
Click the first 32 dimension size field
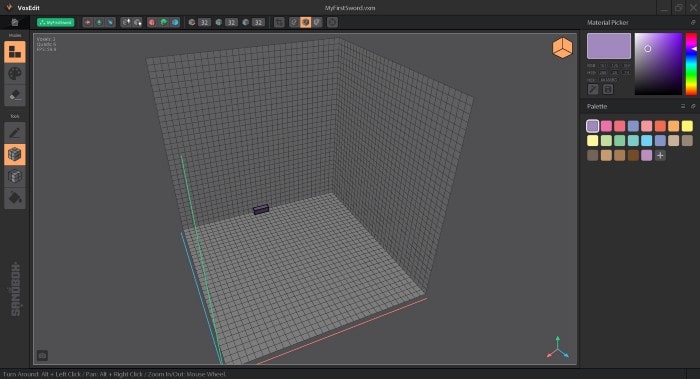tap(204, 22)
